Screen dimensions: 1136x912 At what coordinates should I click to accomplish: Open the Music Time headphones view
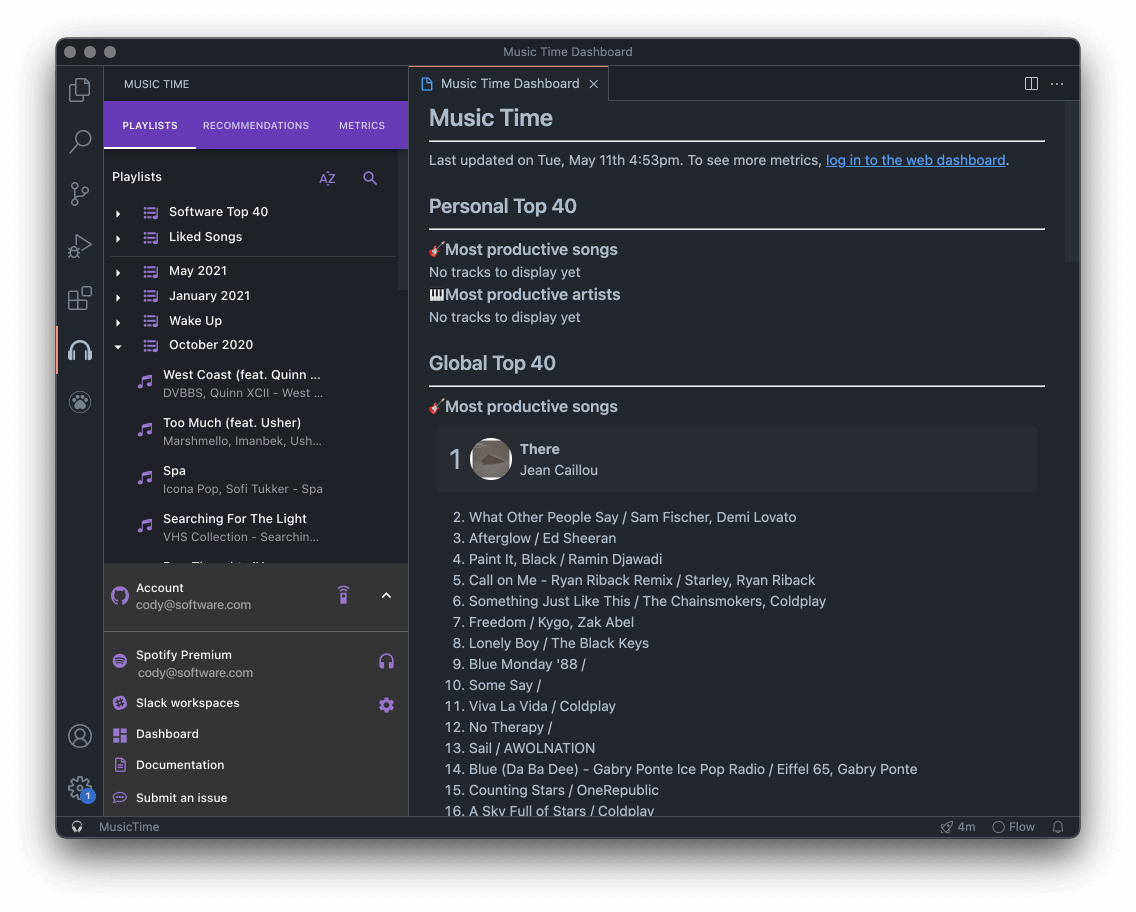[79, 350]
